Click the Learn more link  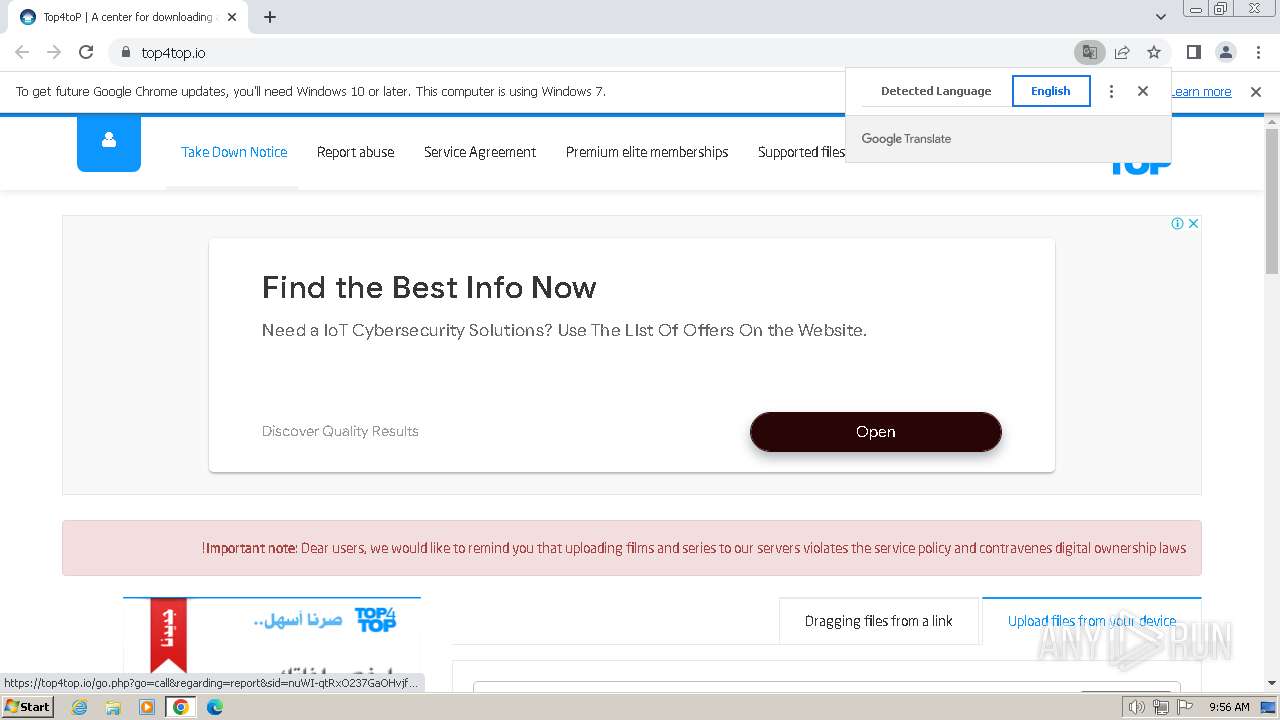point(1201,92)
